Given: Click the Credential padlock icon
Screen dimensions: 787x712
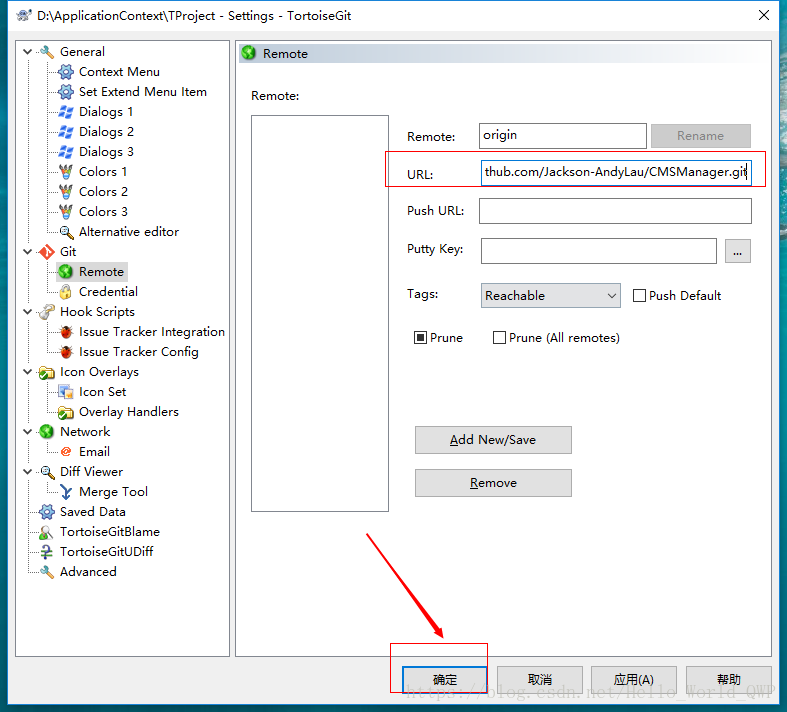Looking at the screenshot, I should 66,292.
